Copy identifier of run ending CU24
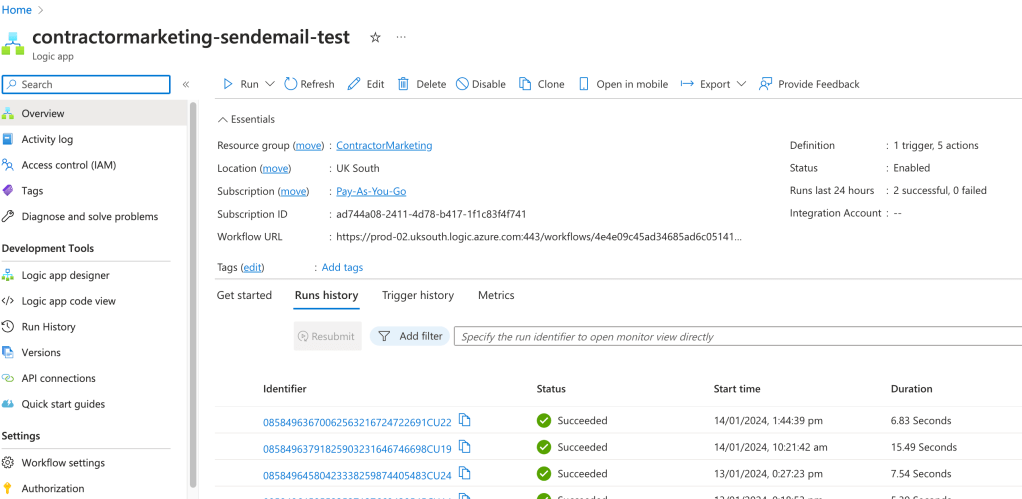This screenshot has width=1022, height=499. (x=465, y=473)
